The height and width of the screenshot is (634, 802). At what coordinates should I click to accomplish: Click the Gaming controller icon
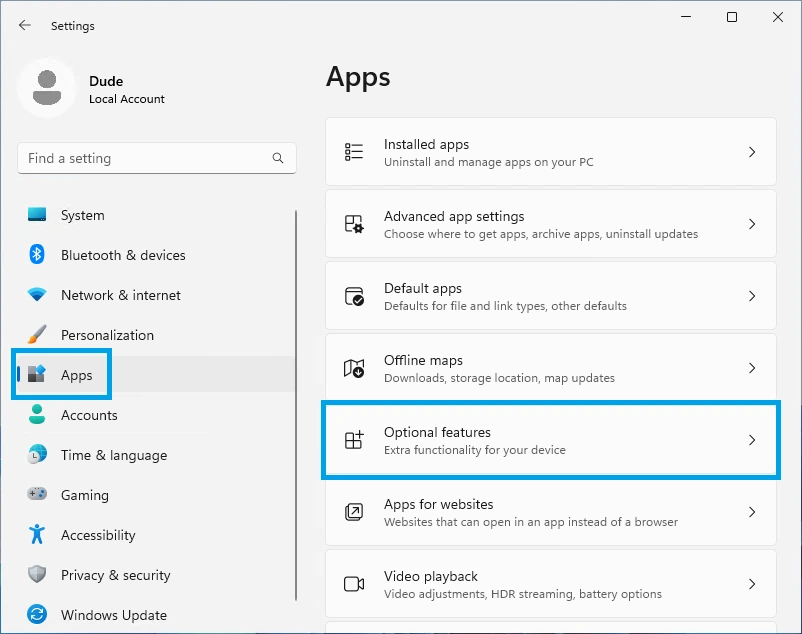point(37,495)
